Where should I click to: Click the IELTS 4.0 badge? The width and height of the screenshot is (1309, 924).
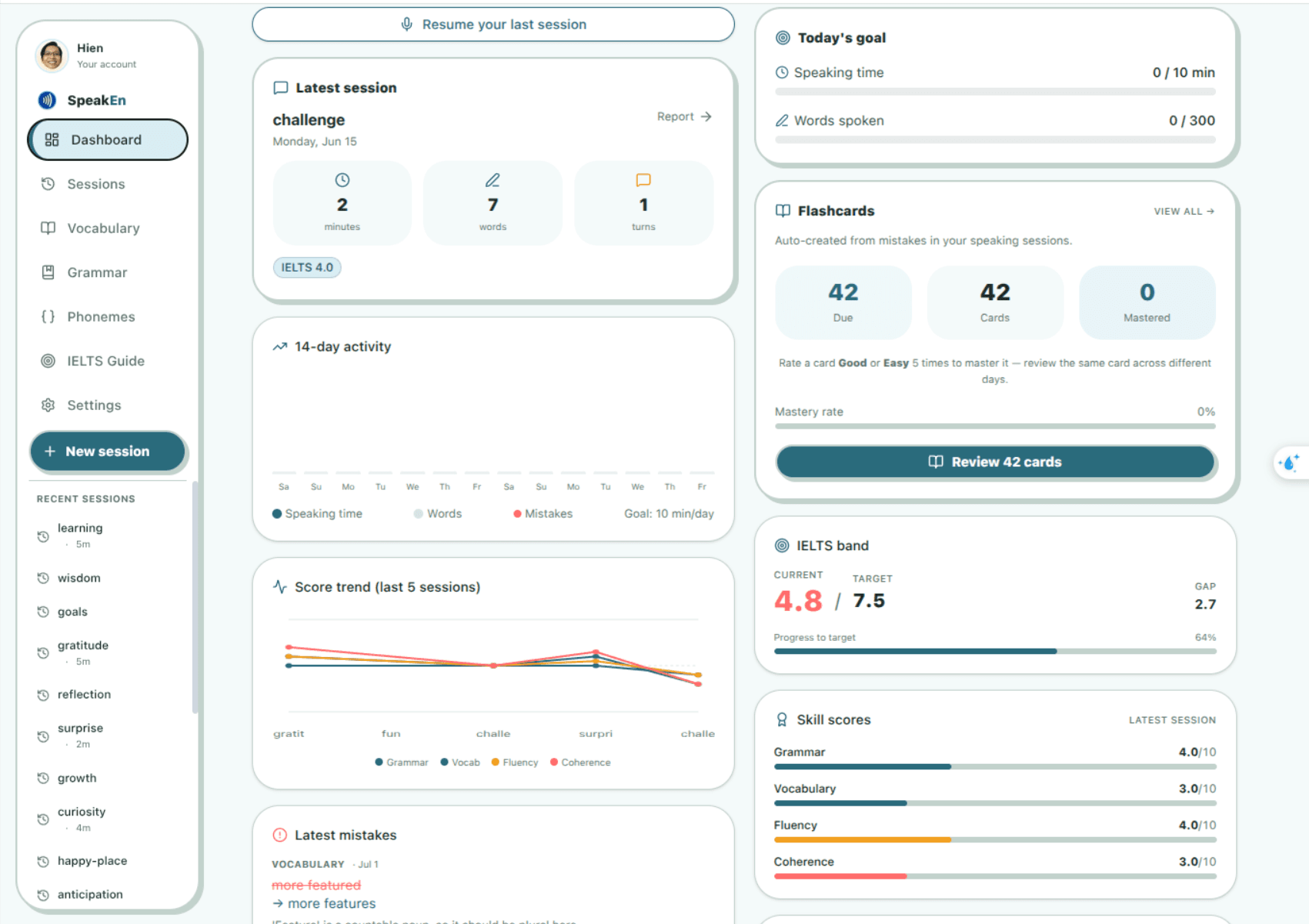(x=307, y=267)
